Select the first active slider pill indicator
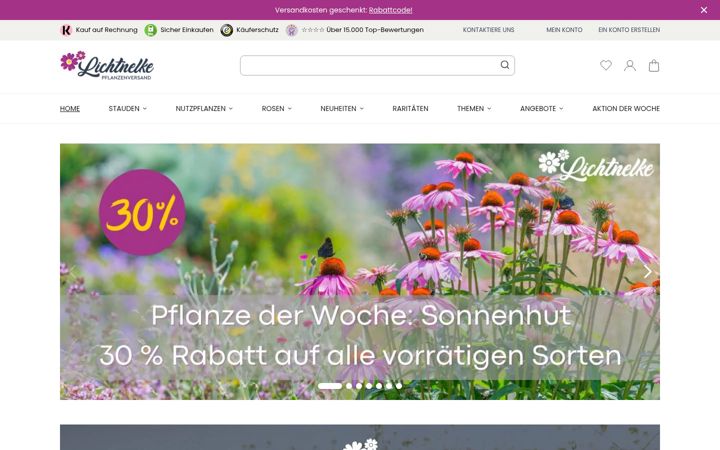This screenshot has height=450, width=720. coord(330,386)
